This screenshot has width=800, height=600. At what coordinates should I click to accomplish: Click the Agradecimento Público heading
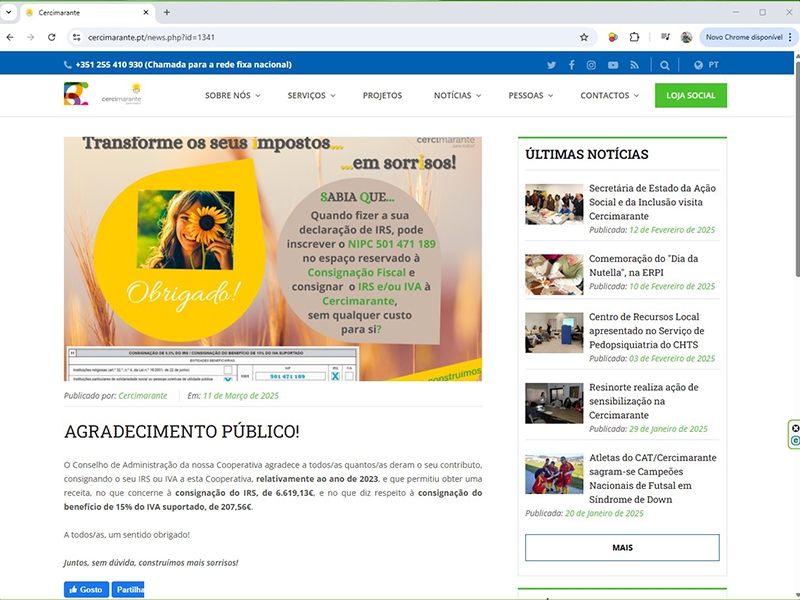(x=182, y=432)
